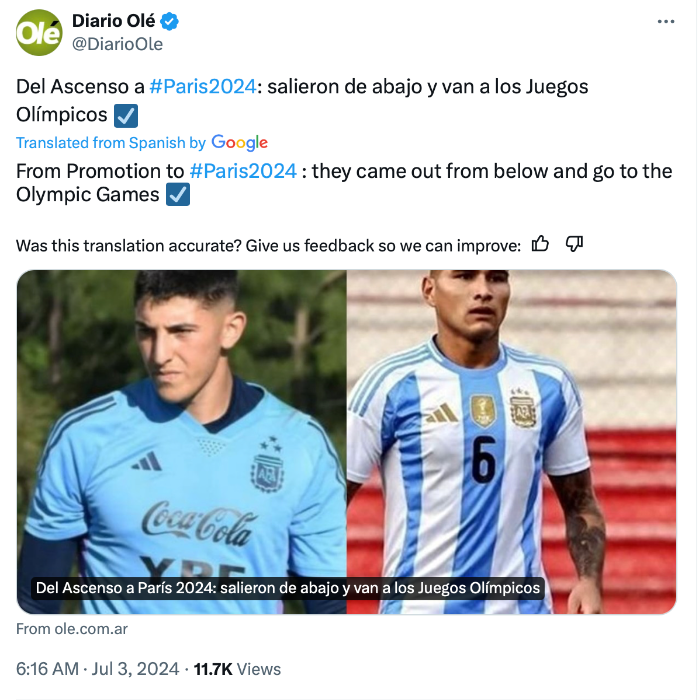The image size is (699, 700).
Task: Click the check mark emoji after Olímpicos
Action: [x=126, y=116]
